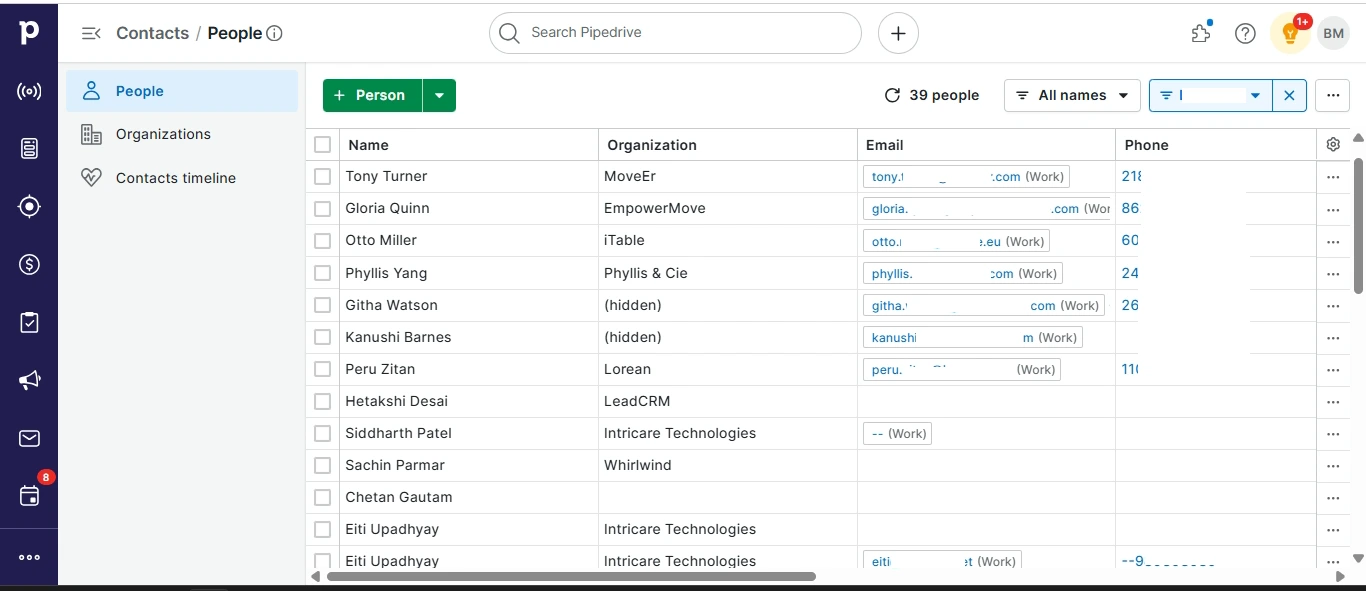Open row actions for Otto Miller
The width and height of the screenshot is (1366, 591).
point(1333,241)
